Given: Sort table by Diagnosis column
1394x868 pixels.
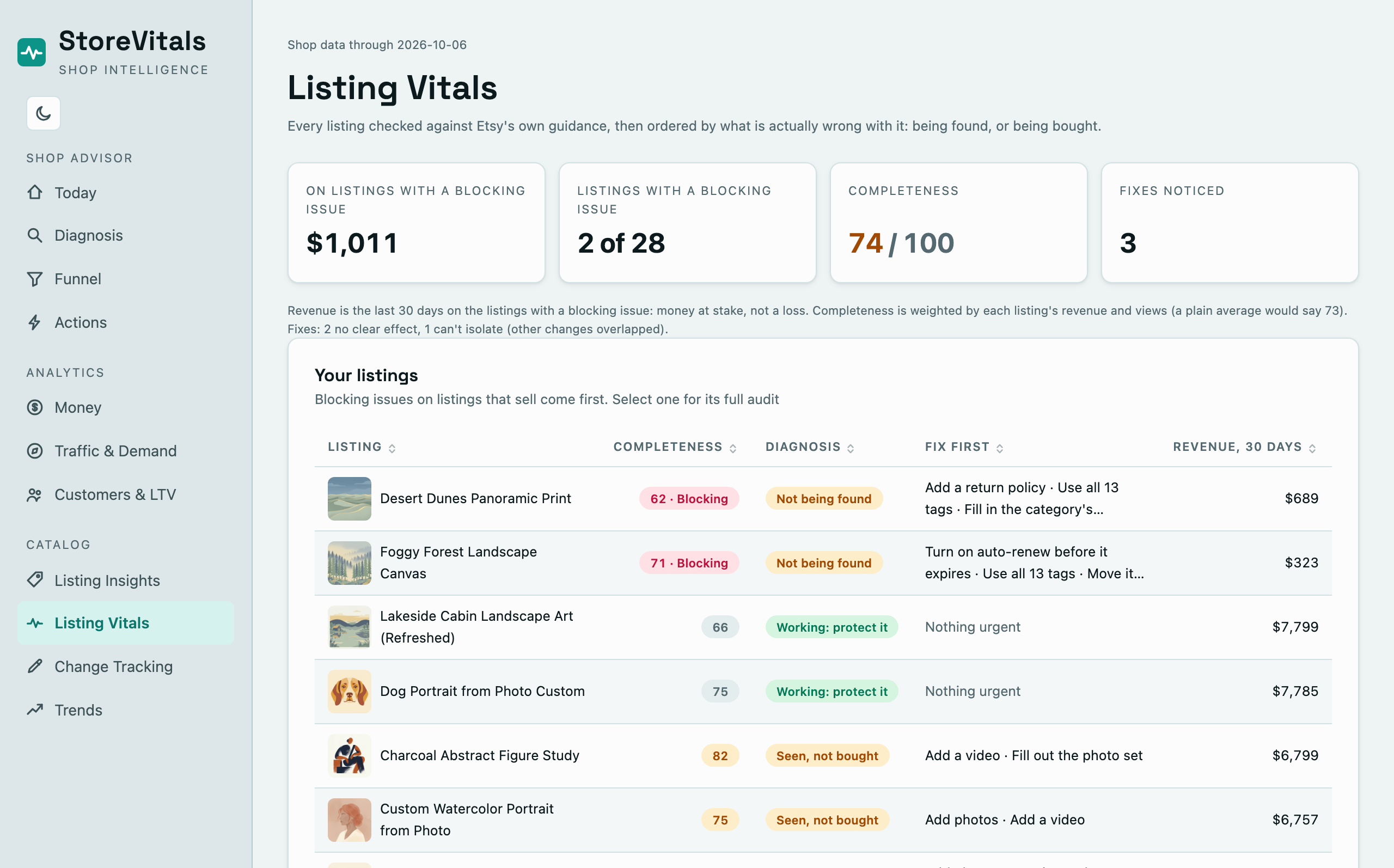Looking at the screenshot, I should [x=810, y=447].
